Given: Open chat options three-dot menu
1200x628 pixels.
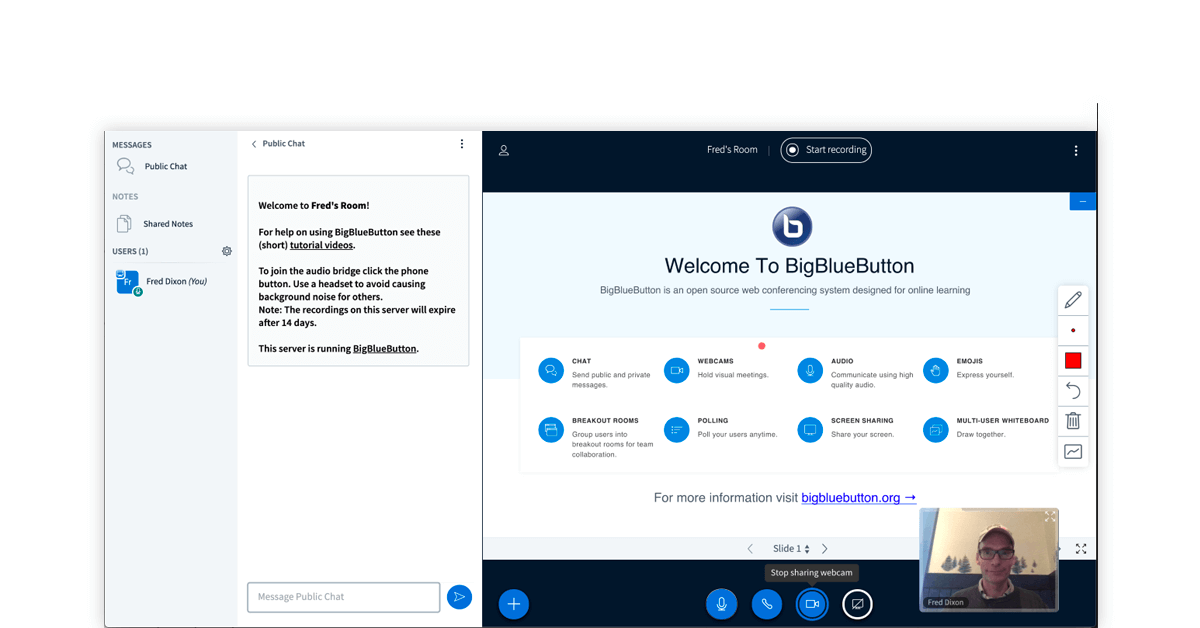Looking at the screenshot, I should (x=462, y=144).
